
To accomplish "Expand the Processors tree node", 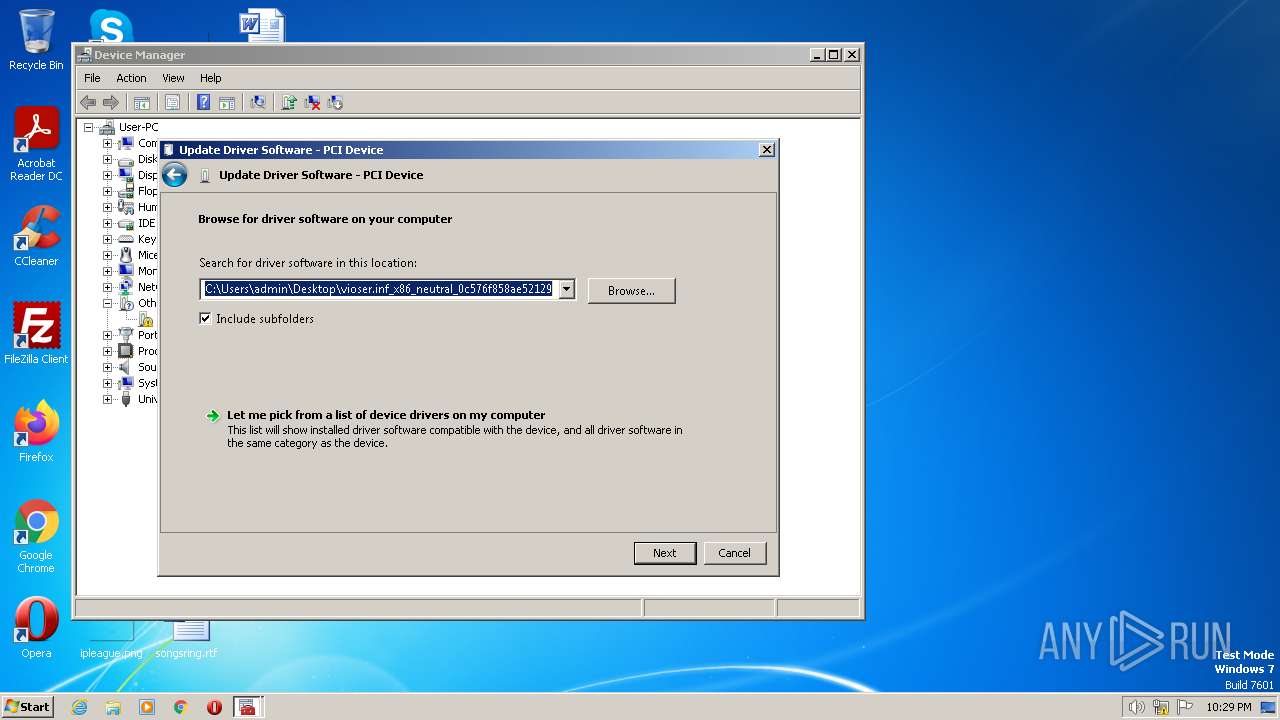I will click(x=107, y=351).
